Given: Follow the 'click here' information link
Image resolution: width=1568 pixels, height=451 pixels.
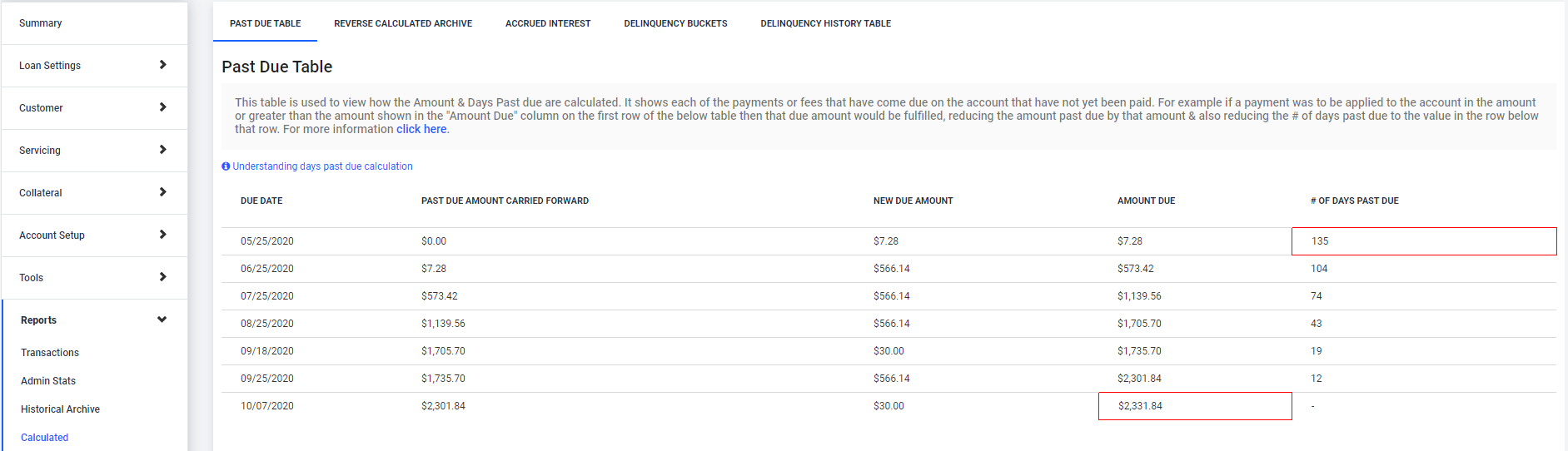Looking at the screenshot, I should click(421, 129).
